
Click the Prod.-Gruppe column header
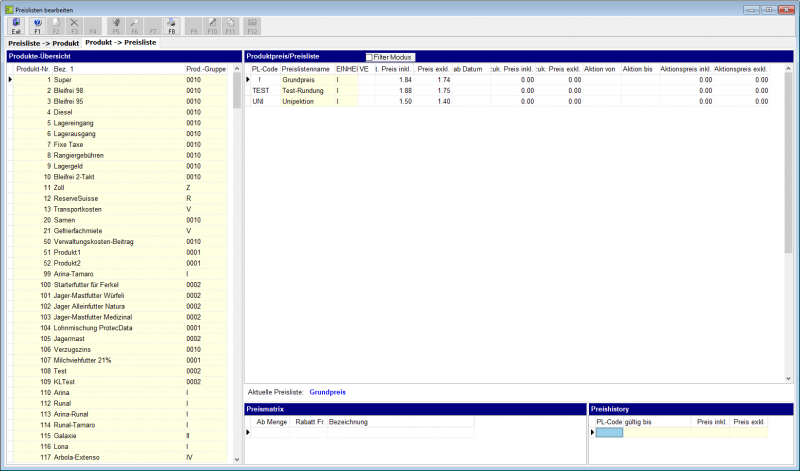[206, 69]
